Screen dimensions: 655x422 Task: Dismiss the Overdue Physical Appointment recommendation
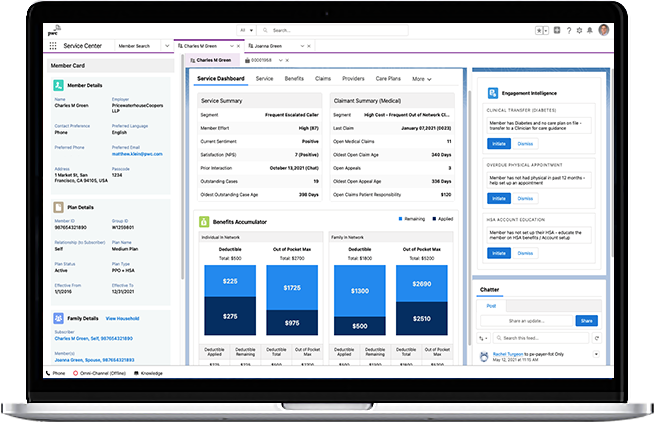tap(525, 199)
